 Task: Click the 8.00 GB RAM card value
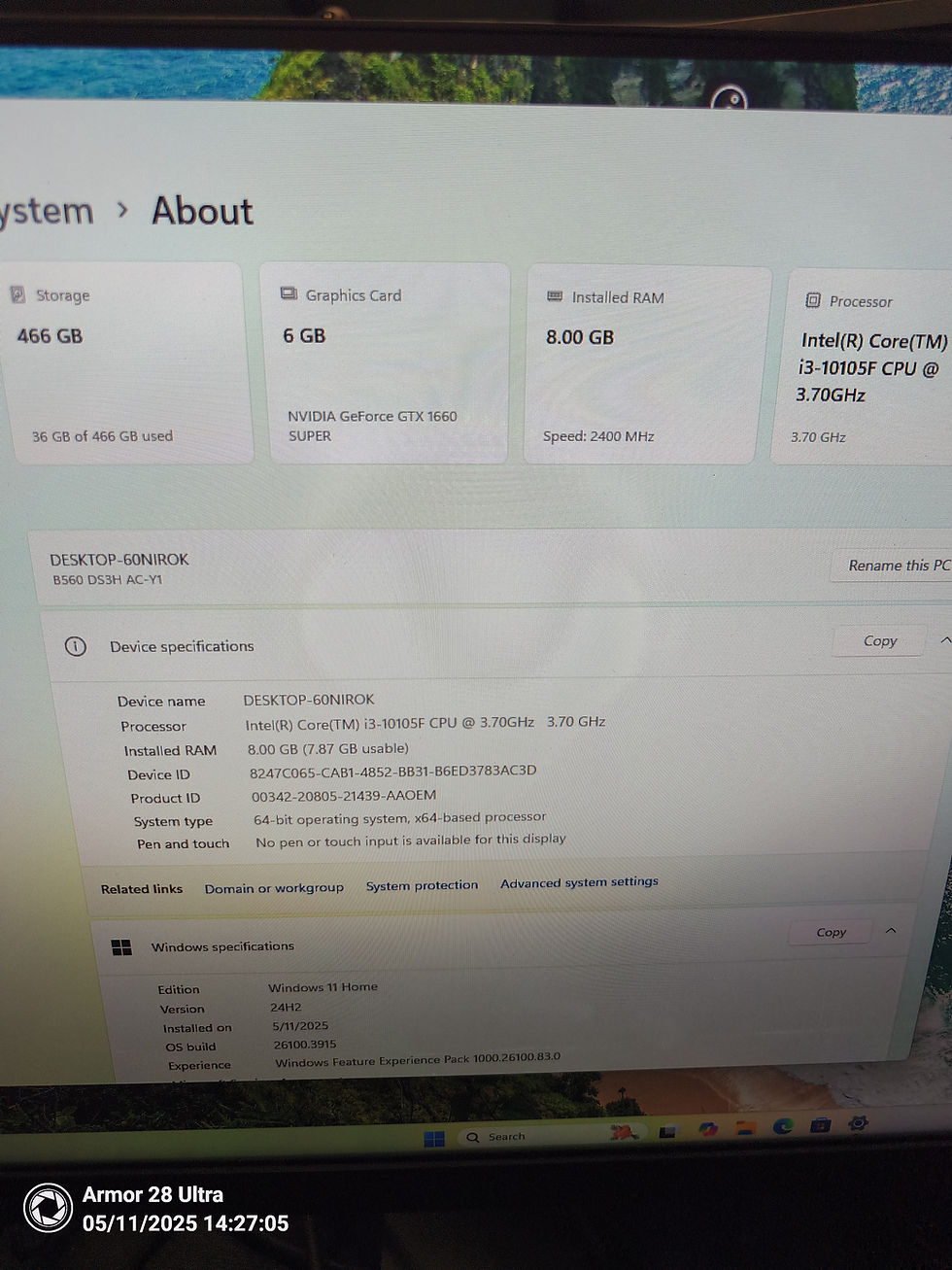[x=580, y=337]
